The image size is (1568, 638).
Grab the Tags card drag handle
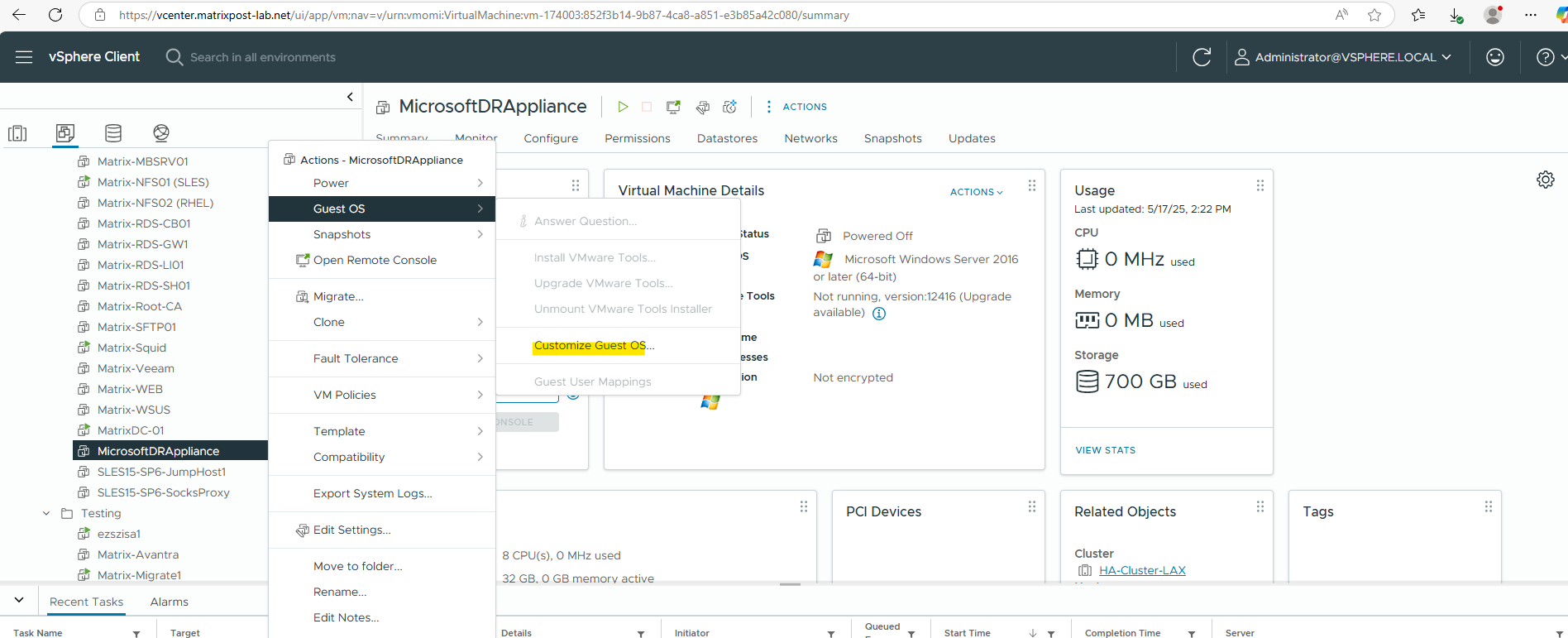(1489, 506)
